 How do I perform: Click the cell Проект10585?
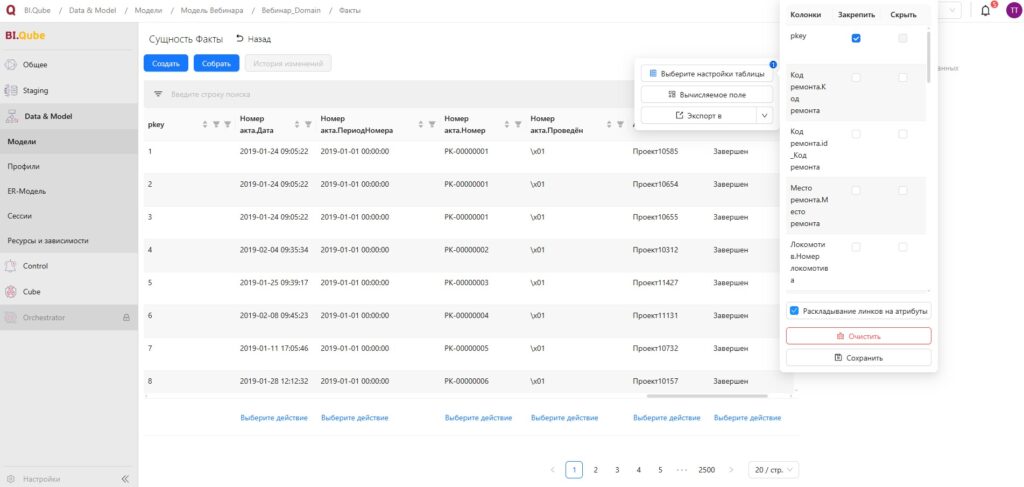[x=656, y=151]
